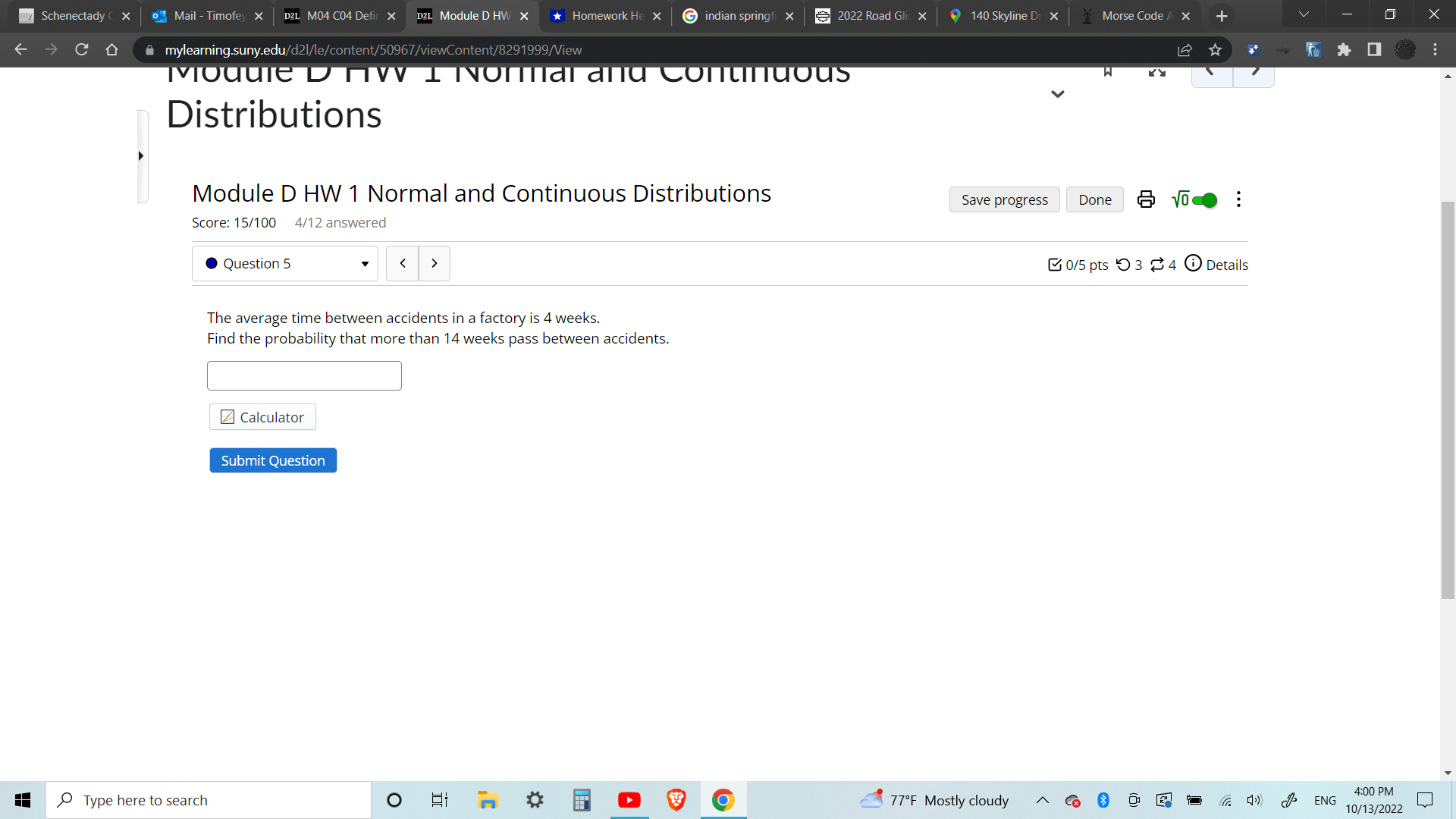Open the three-dot more options menu
This screenshot has height=819, width=1456.
[x=1238, y=199]
